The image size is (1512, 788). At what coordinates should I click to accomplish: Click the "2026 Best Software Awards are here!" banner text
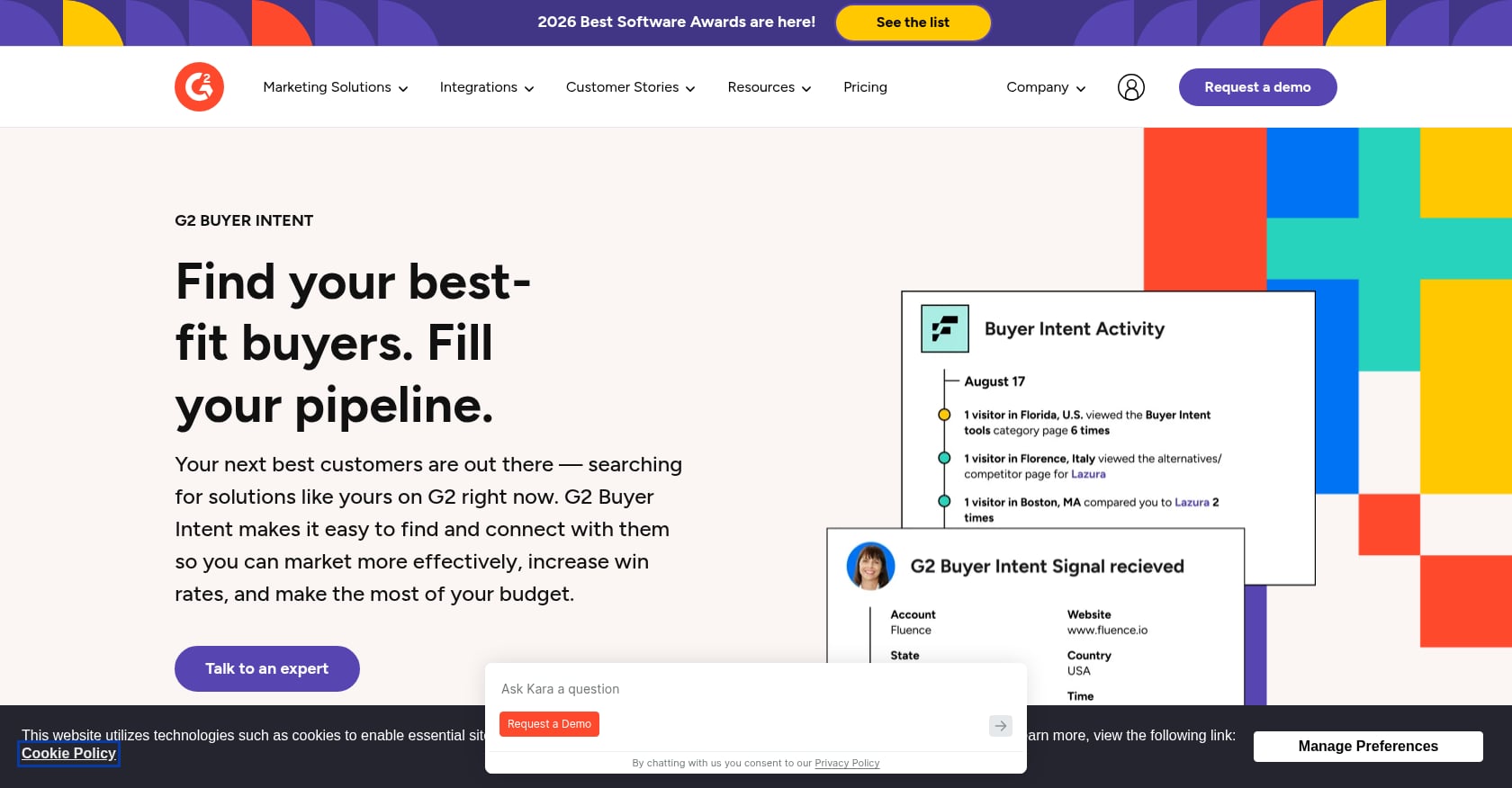point(677,22)
